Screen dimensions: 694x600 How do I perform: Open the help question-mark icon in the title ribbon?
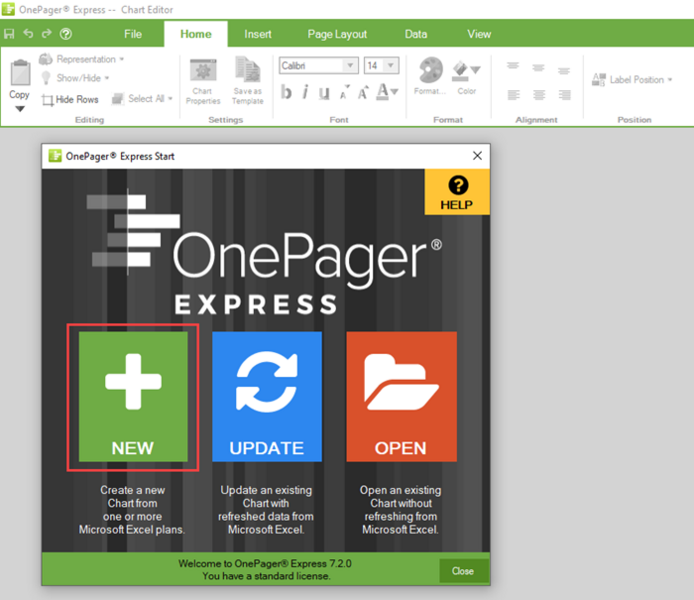click(66, 34)
